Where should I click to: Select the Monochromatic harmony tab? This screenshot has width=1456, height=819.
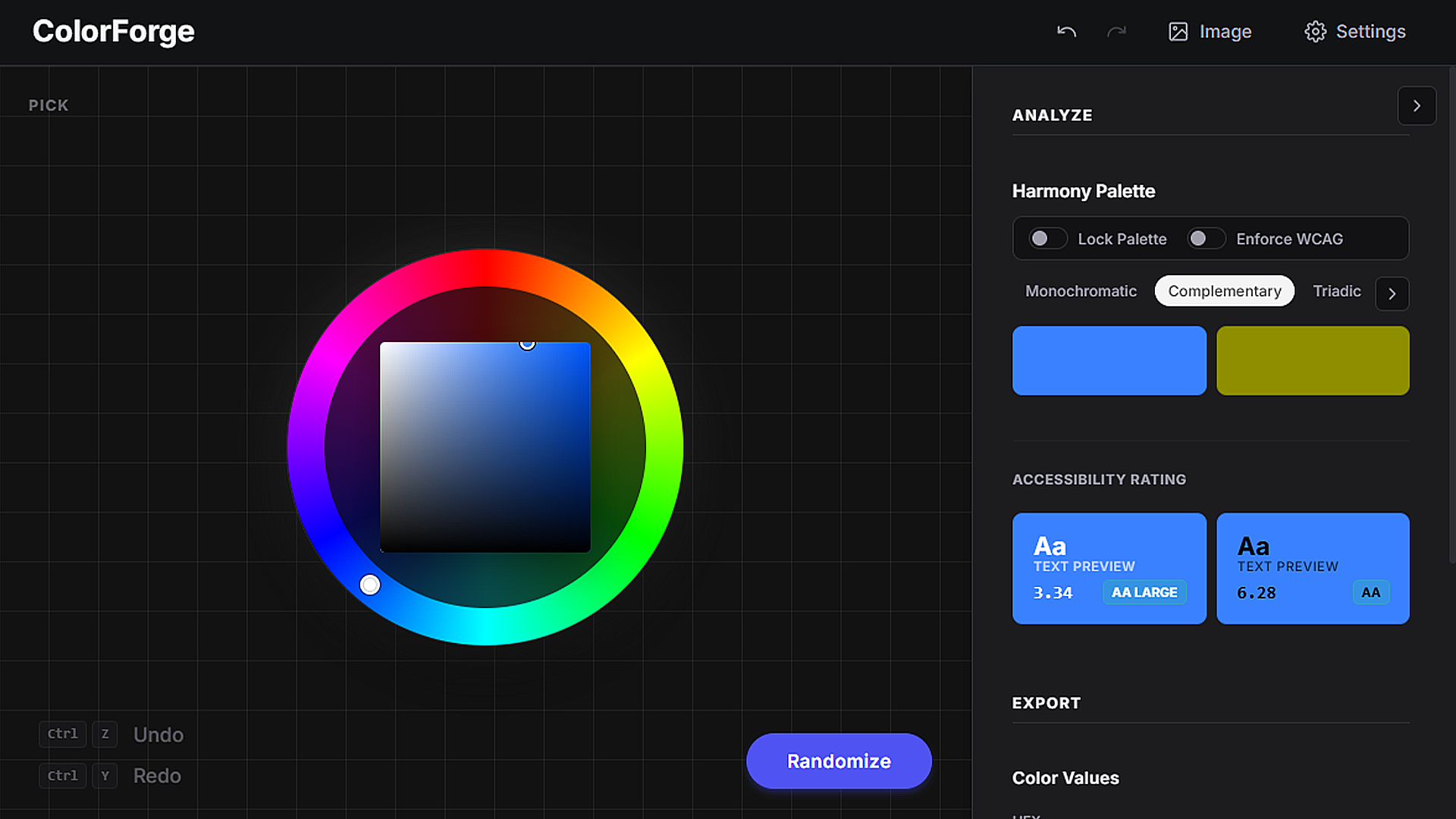[x=1081, y=291]
